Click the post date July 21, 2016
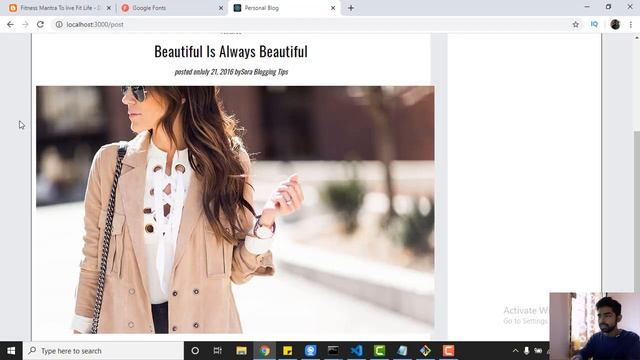 coord(216,72)
